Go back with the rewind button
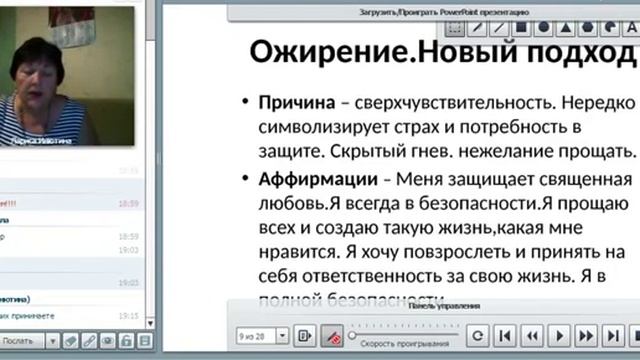640x360 pixels. pyautogui.click(x=532, y=336)
